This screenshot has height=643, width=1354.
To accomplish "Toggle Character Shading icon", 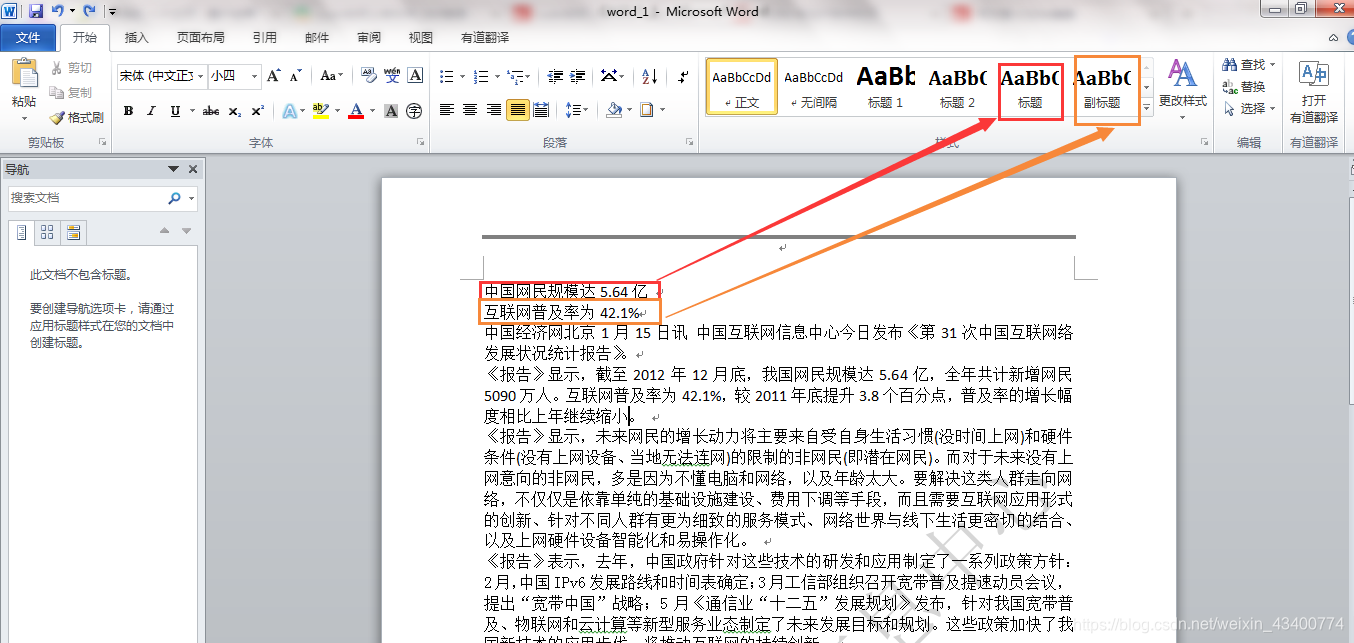I will [x=391, y=111].
